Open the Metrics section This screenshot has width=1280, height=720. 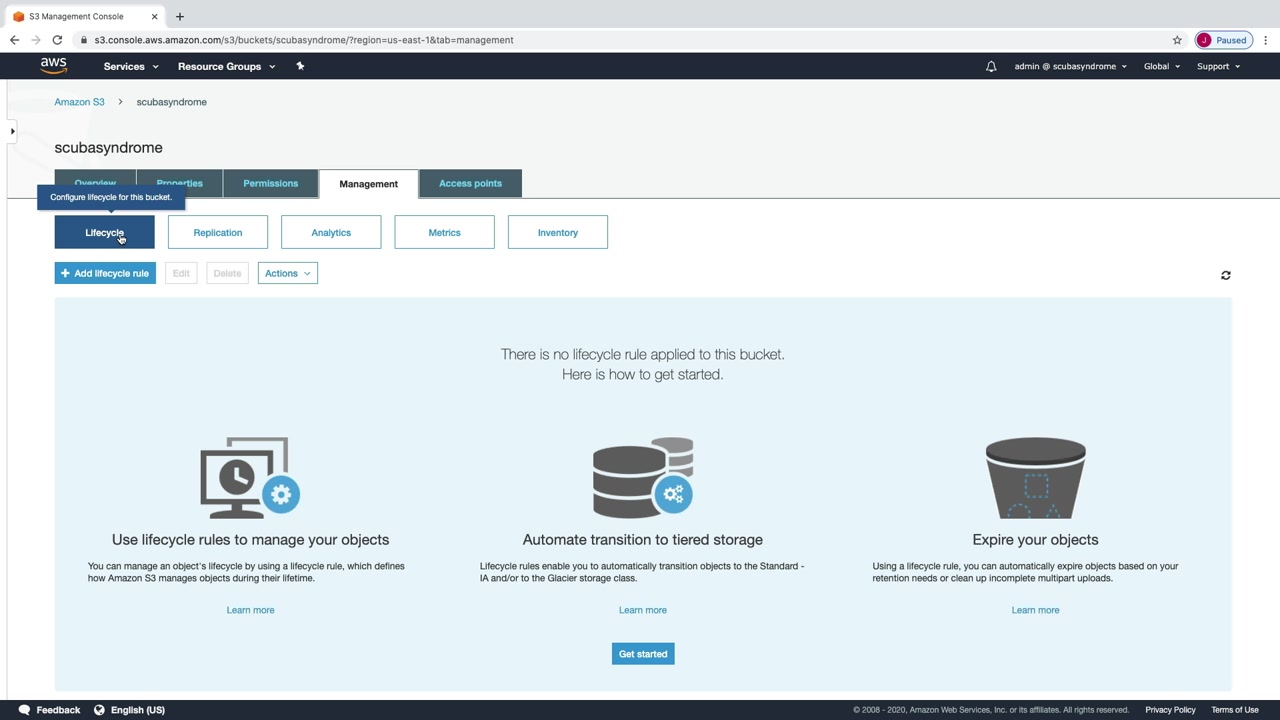tap(444, 233)
